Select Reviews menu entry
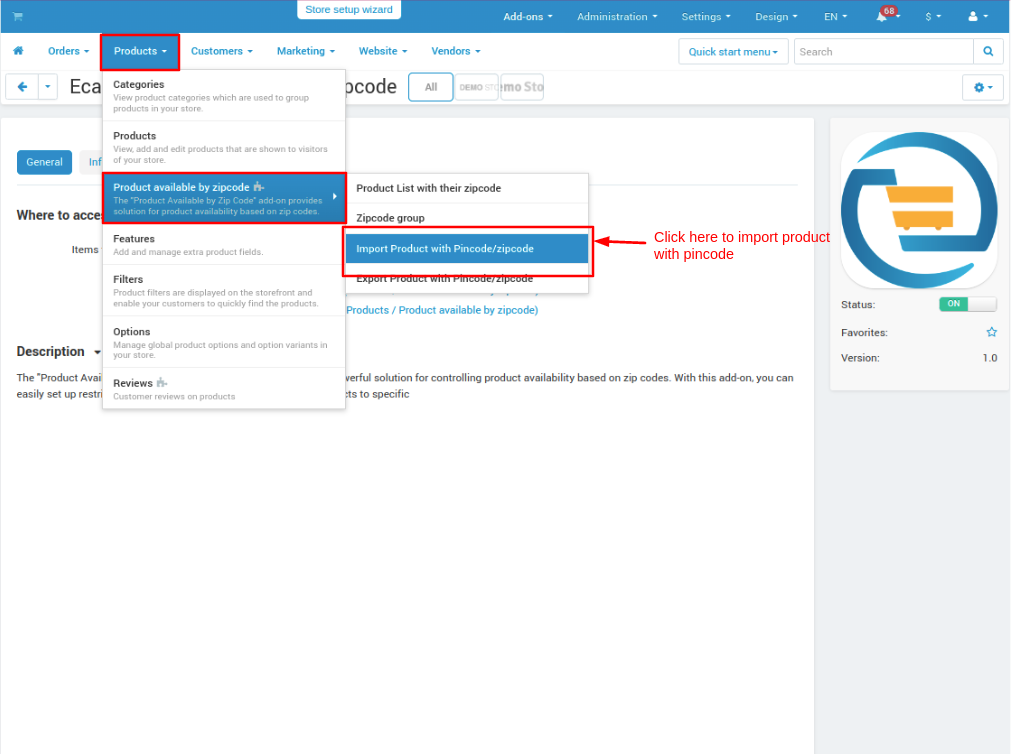This screenshot has width=1014, height=754. (224, 389)
